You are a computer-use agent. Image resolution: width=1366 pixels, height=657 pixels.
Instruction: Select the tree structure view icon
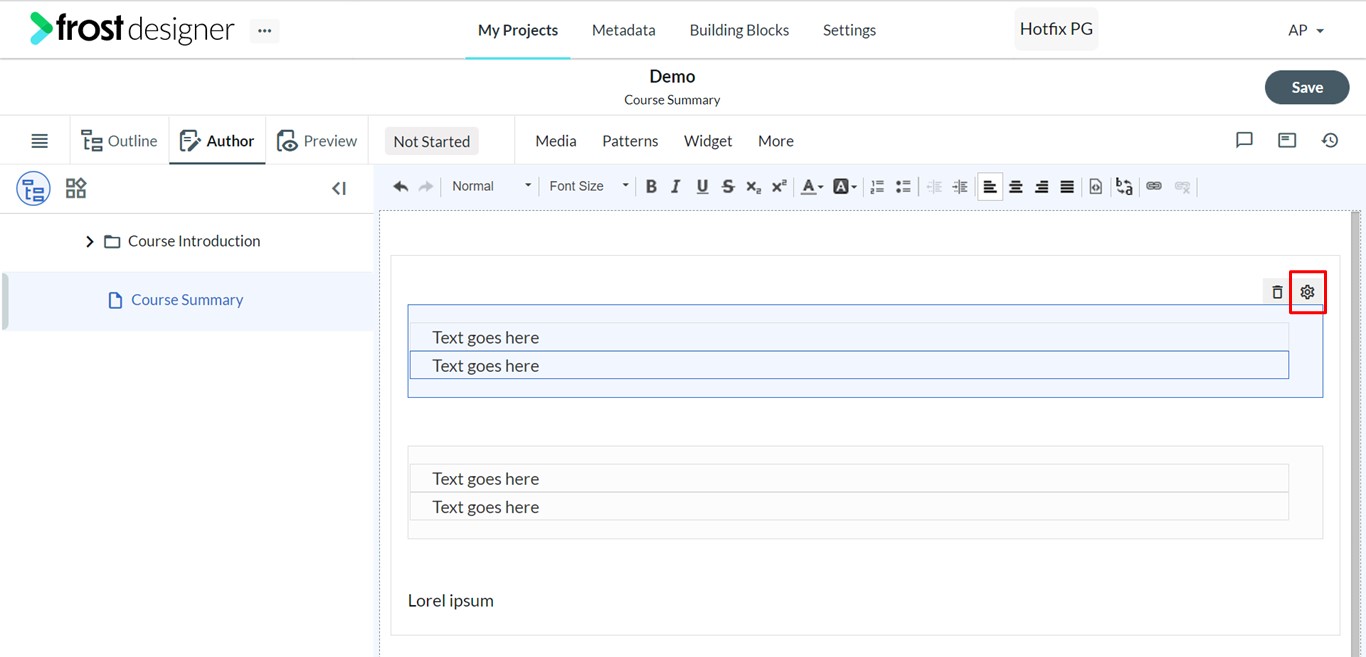click(x=33, y=188)
